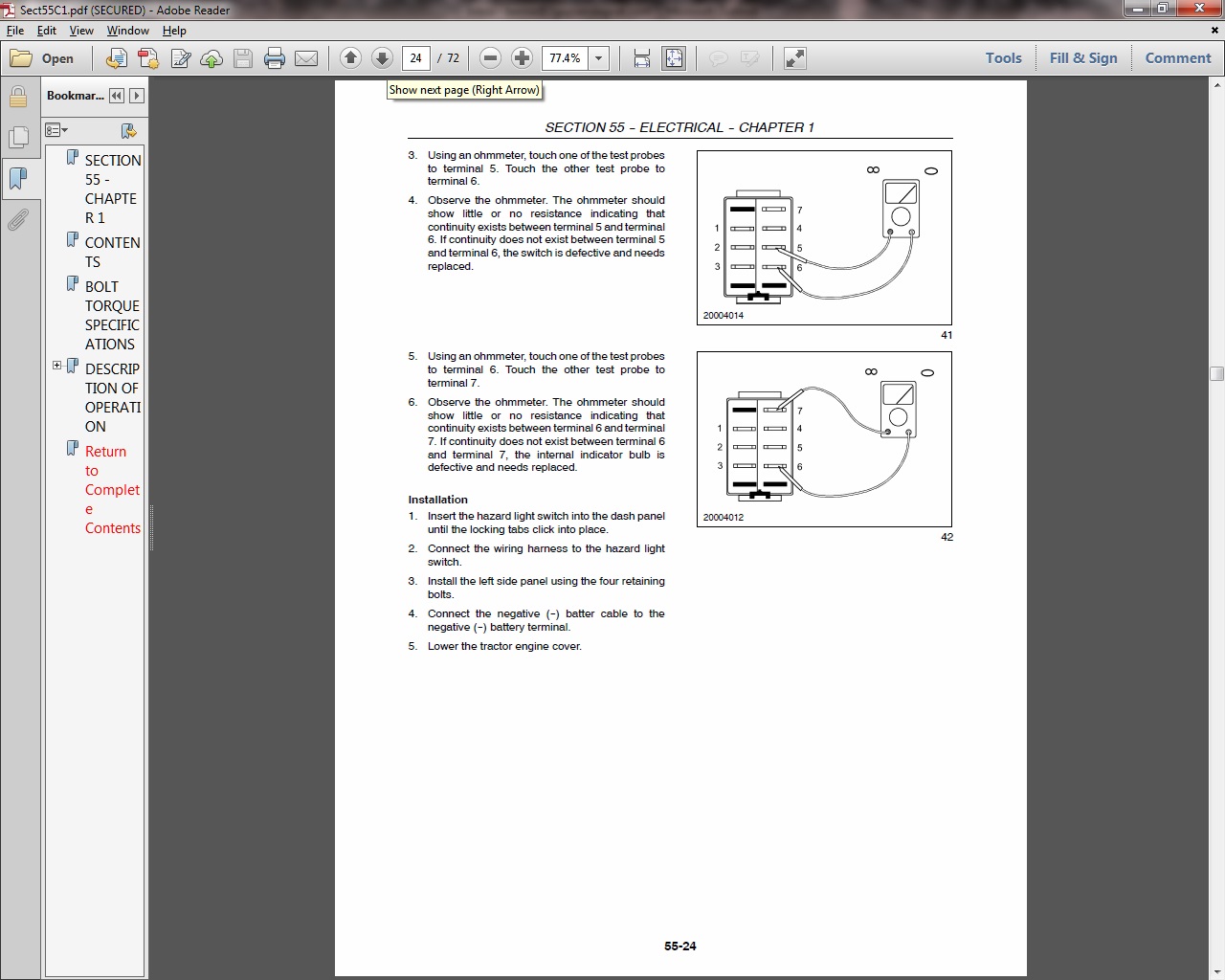Click the email envelope icon
The width and height of the screenshot is (1225, 980).
(306, 58)
